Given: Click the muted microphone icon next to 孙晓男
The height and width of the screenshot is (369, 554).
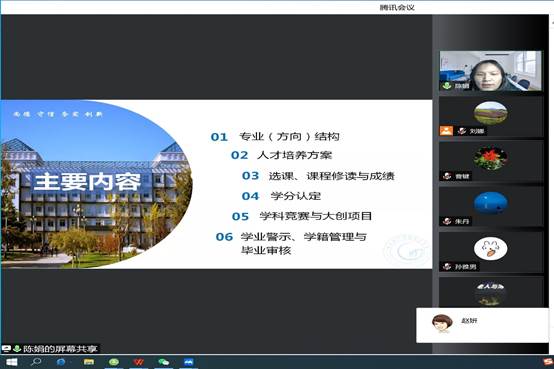Looking at the screenshot, I should (447, 266).
